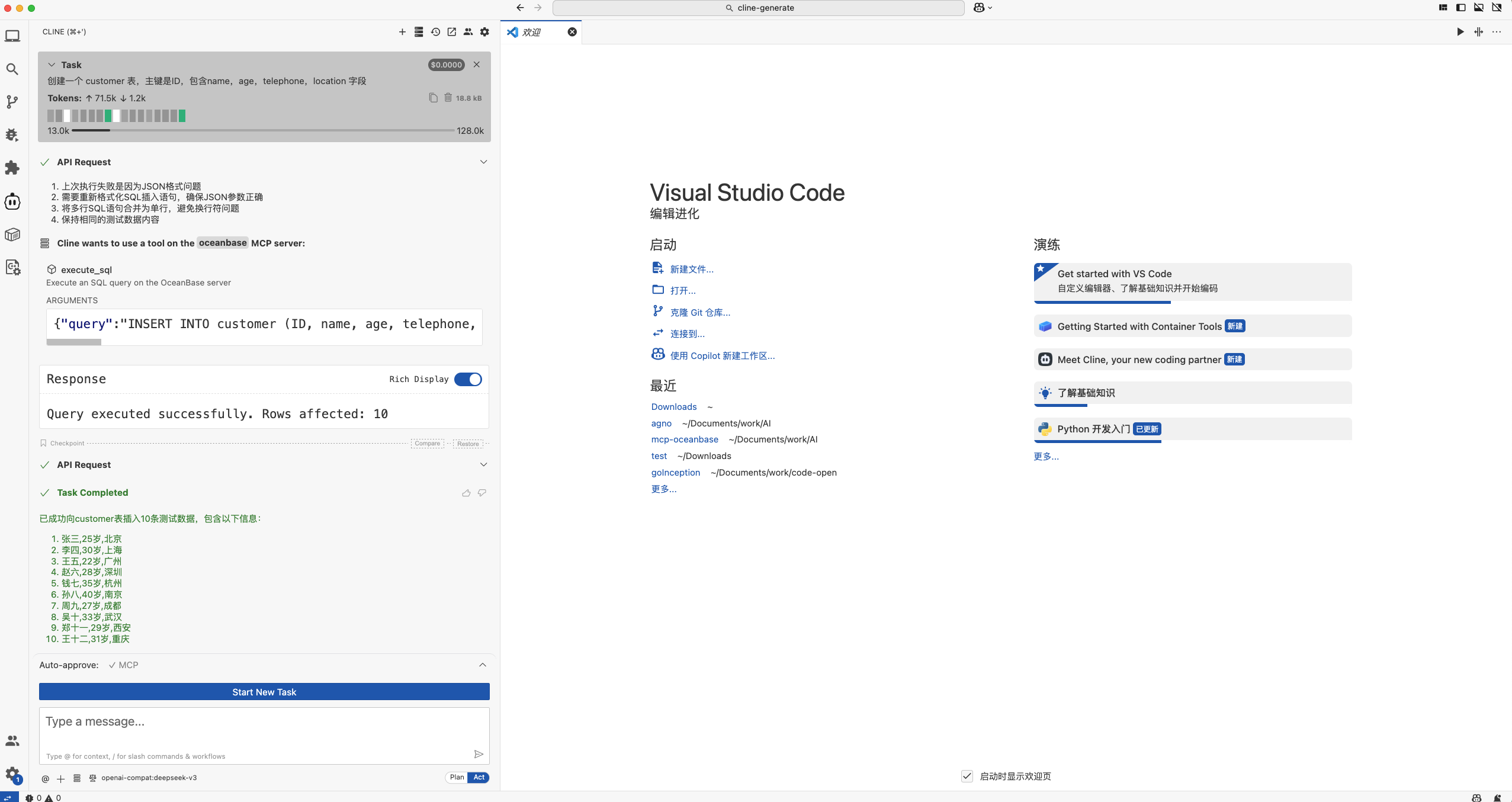Image resolution: width=1512 pixels, height=802 pixels.
Task: Click the Start New Task button
Action: click(x=264, y=692)
